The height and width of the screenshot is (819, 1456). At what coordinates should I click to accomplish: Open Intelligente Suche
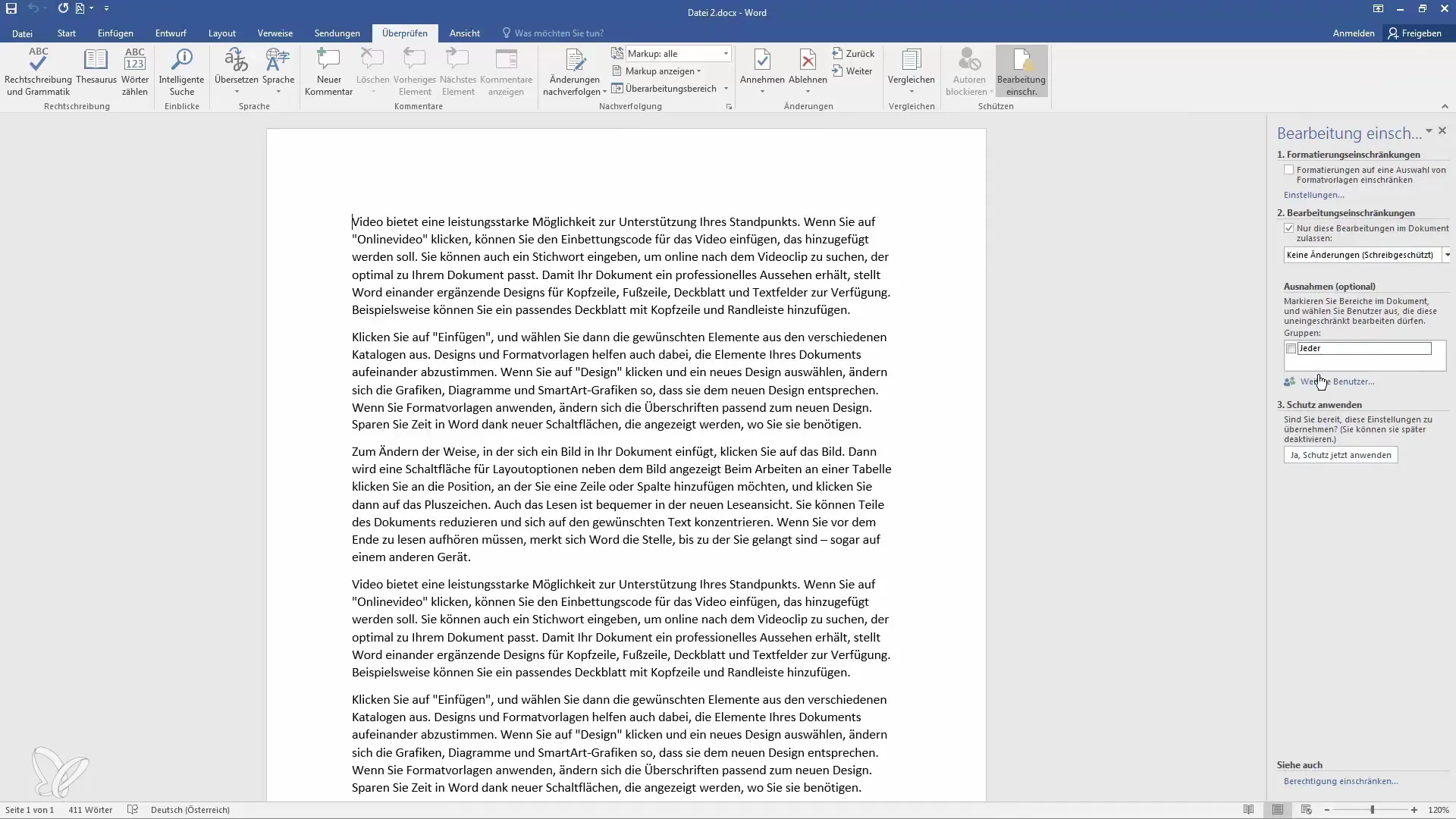pyautogui.click(x=181, y=72)
